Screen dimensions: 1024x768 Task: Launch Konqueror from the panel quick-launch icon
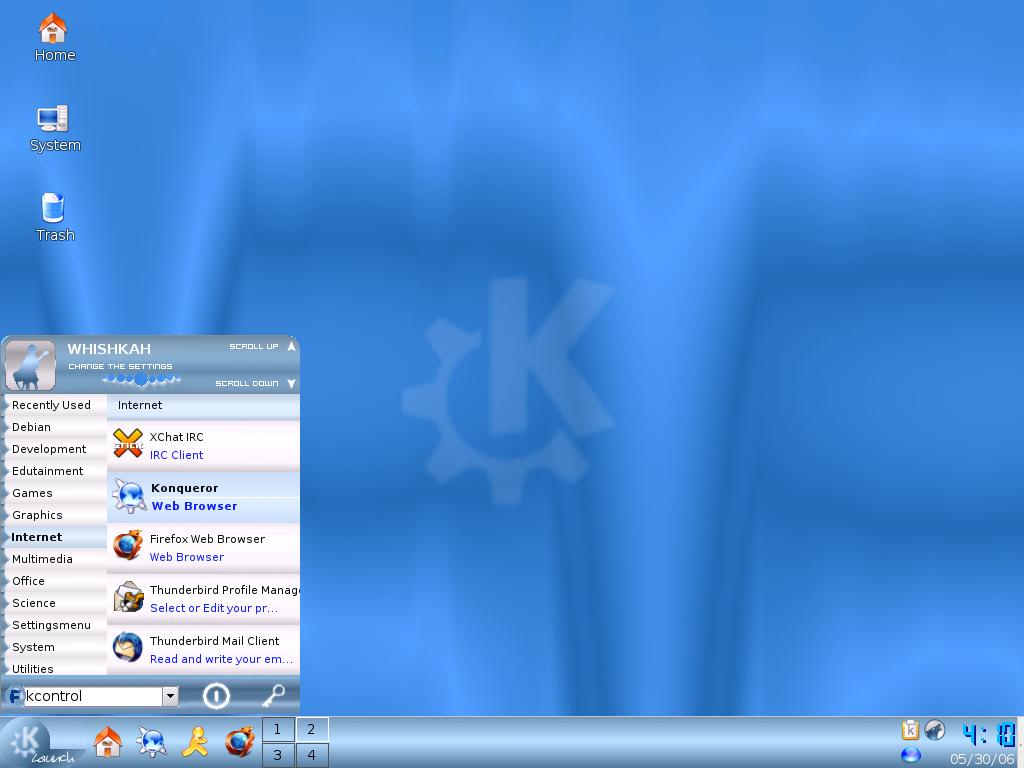pos(152,743)
